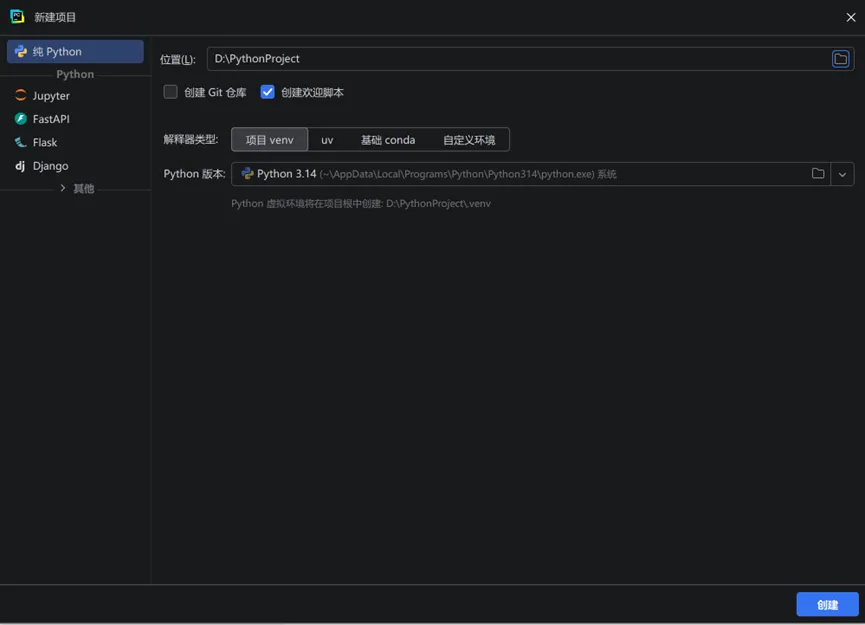865x625 pixels.
Task: Click the 解释器类型: label
Action: click(191, 140)
